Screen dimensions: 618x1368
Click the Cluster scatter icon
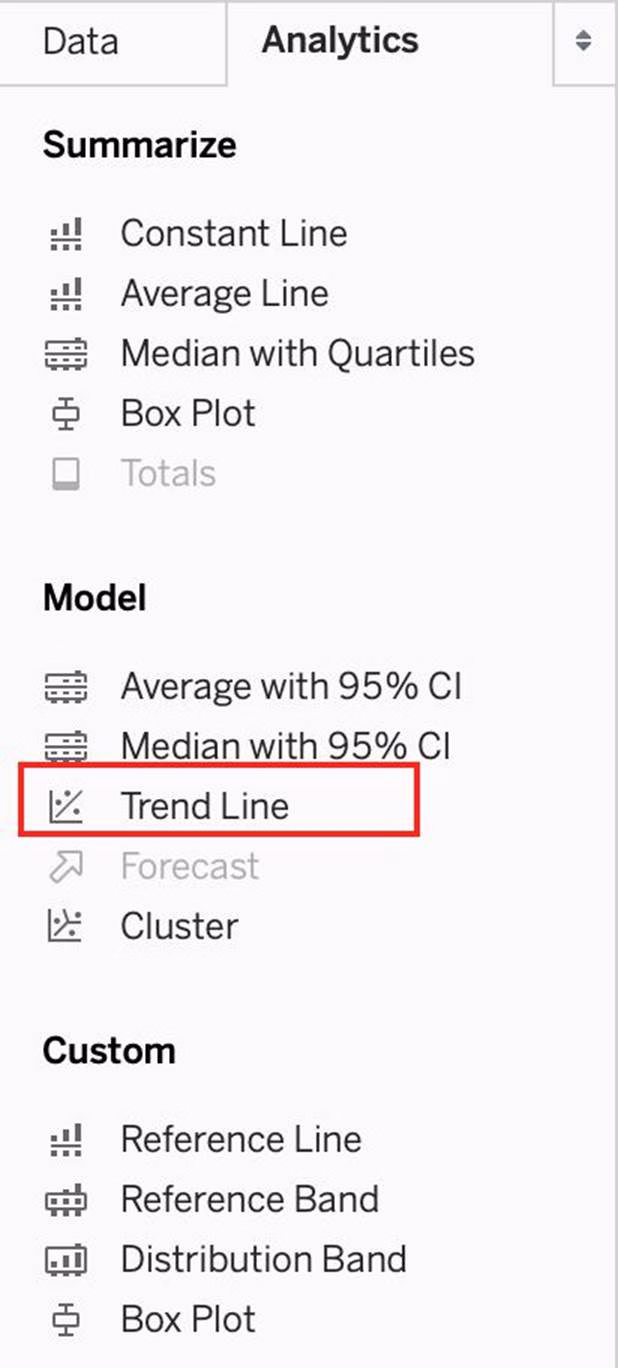(x=67, y=927)
